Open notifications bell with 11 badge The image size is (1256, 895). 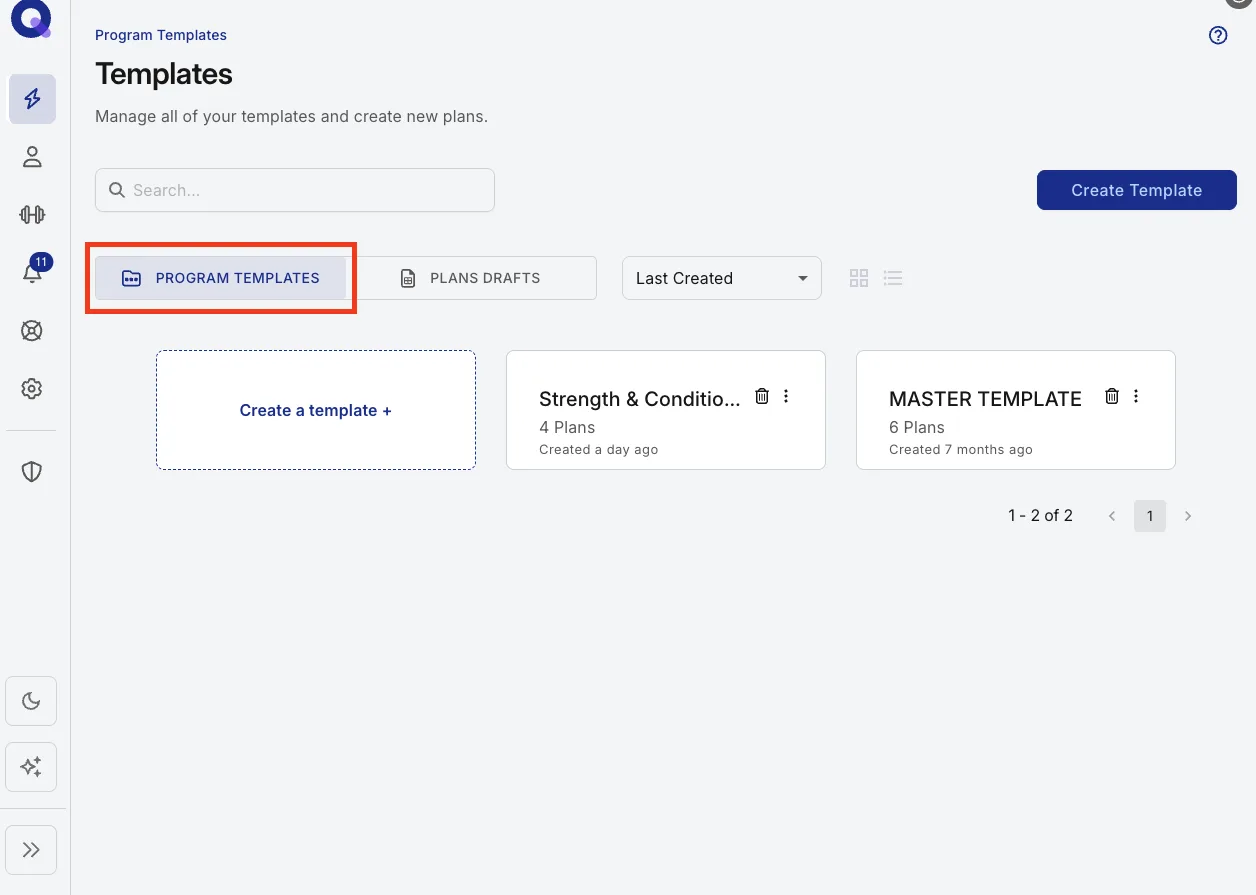[33, 271]
